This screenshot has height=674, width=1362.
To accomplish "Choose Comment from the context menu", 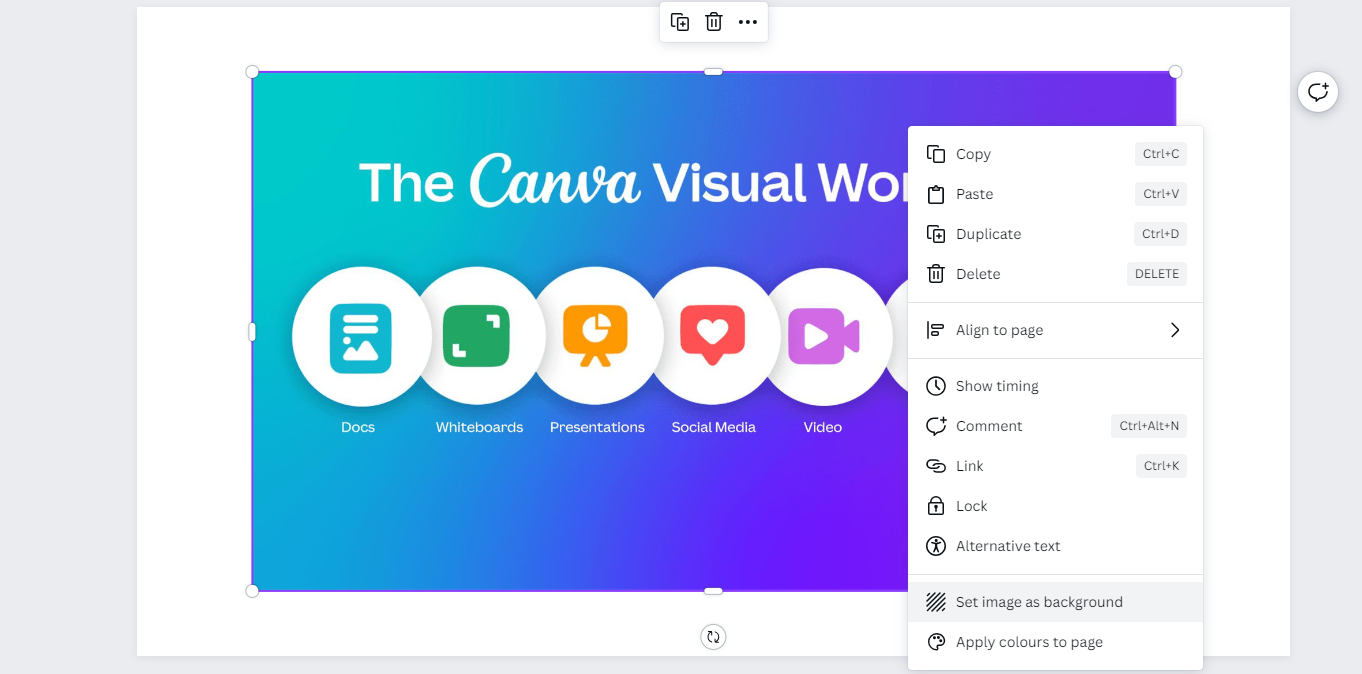I will click(1055, 426).
